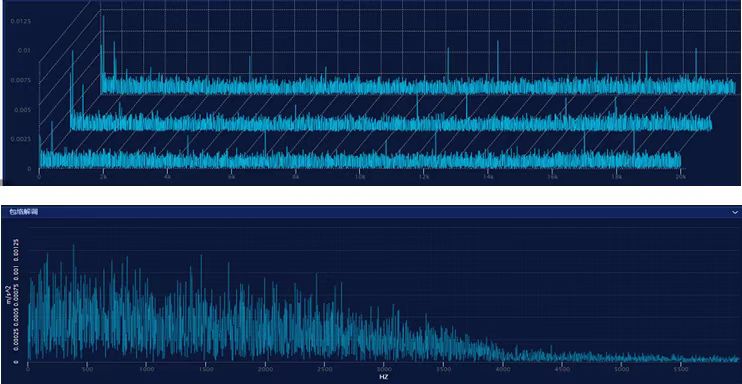This screenshot has width=742, height=384.
Task: Select the 500 tick on envelope spectrum axis
Action: [x=88, y=369]
